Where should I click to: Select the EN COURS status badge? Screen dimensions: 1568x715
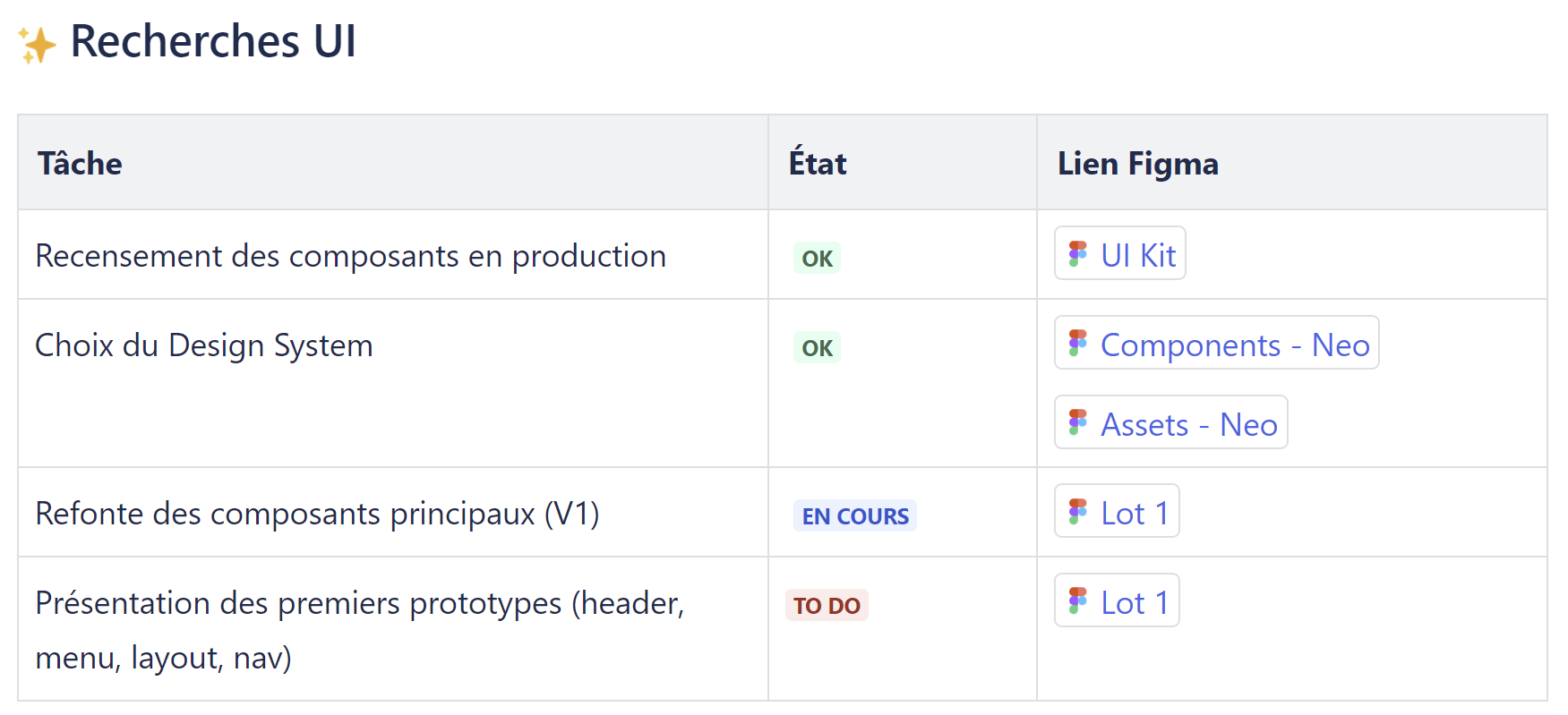854,516
